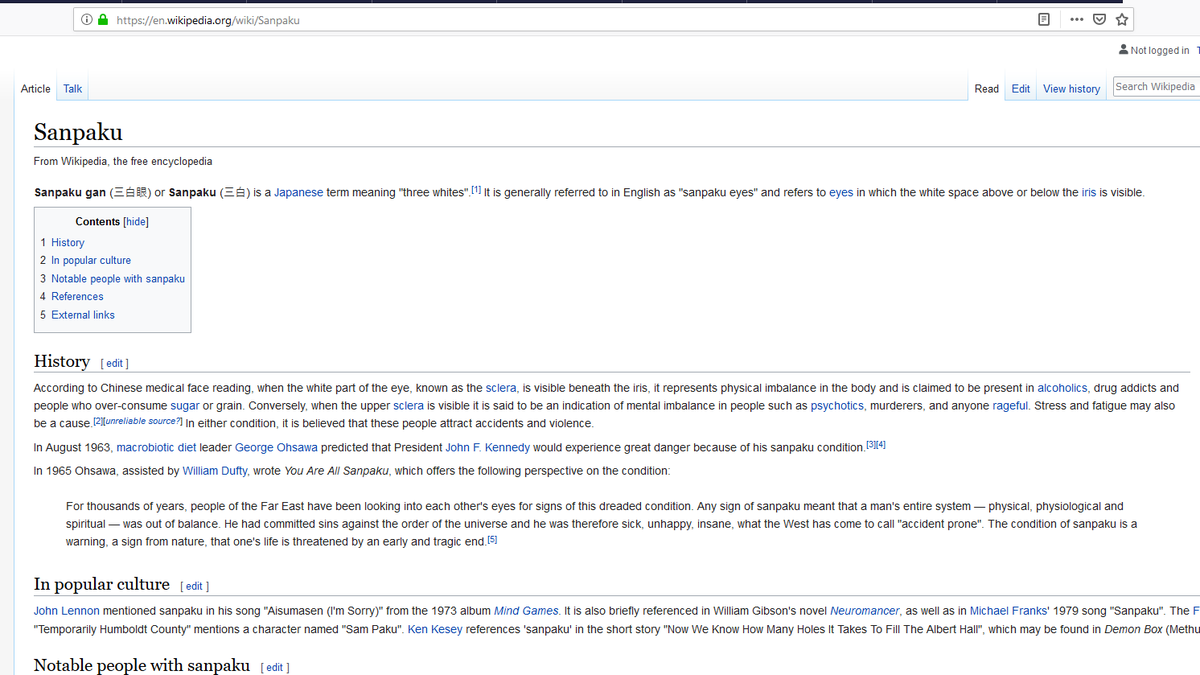Click the site information icon in address bar
1200x675 pixels.
[x=87, y=20]
